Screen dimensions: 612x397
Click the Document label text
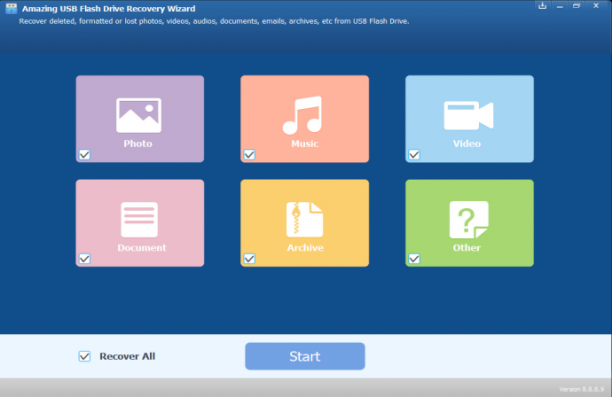(x=142, y=247)
